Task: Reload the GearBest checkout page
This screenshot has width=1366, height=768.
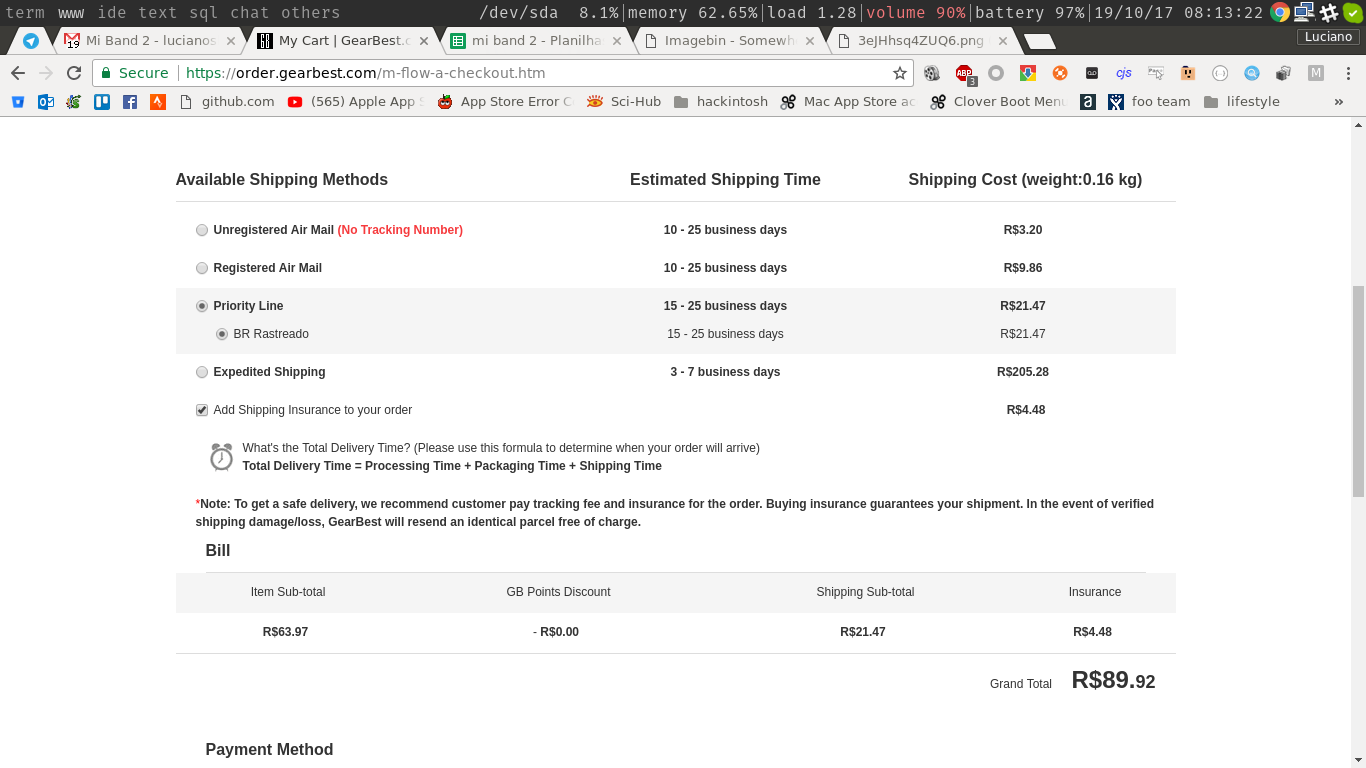Action: [x=74, y=73]
